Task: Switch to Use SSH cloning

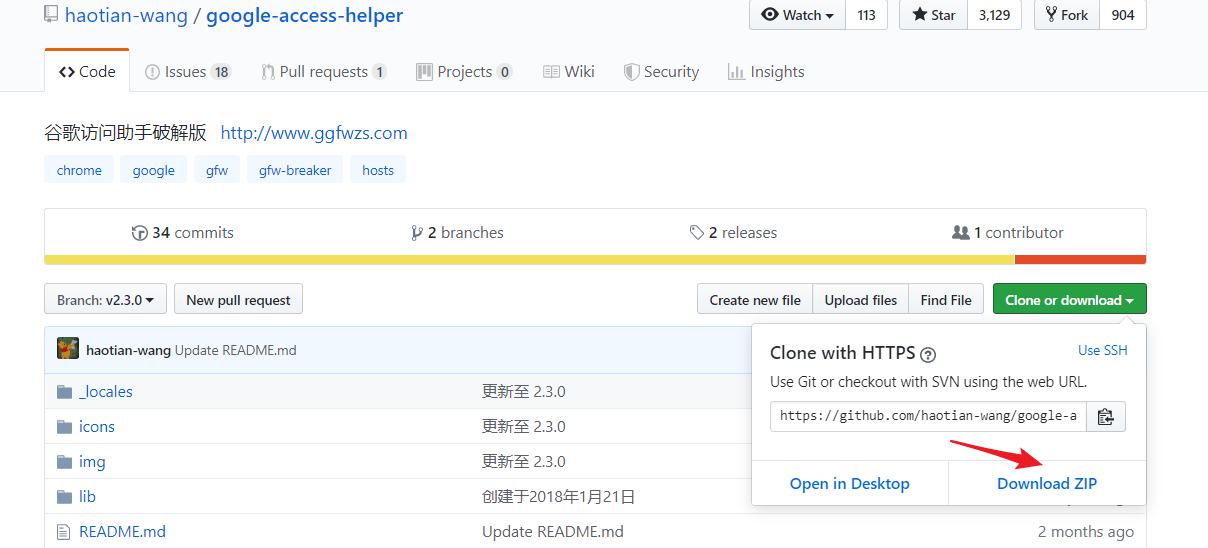Action: point(1102,350)
